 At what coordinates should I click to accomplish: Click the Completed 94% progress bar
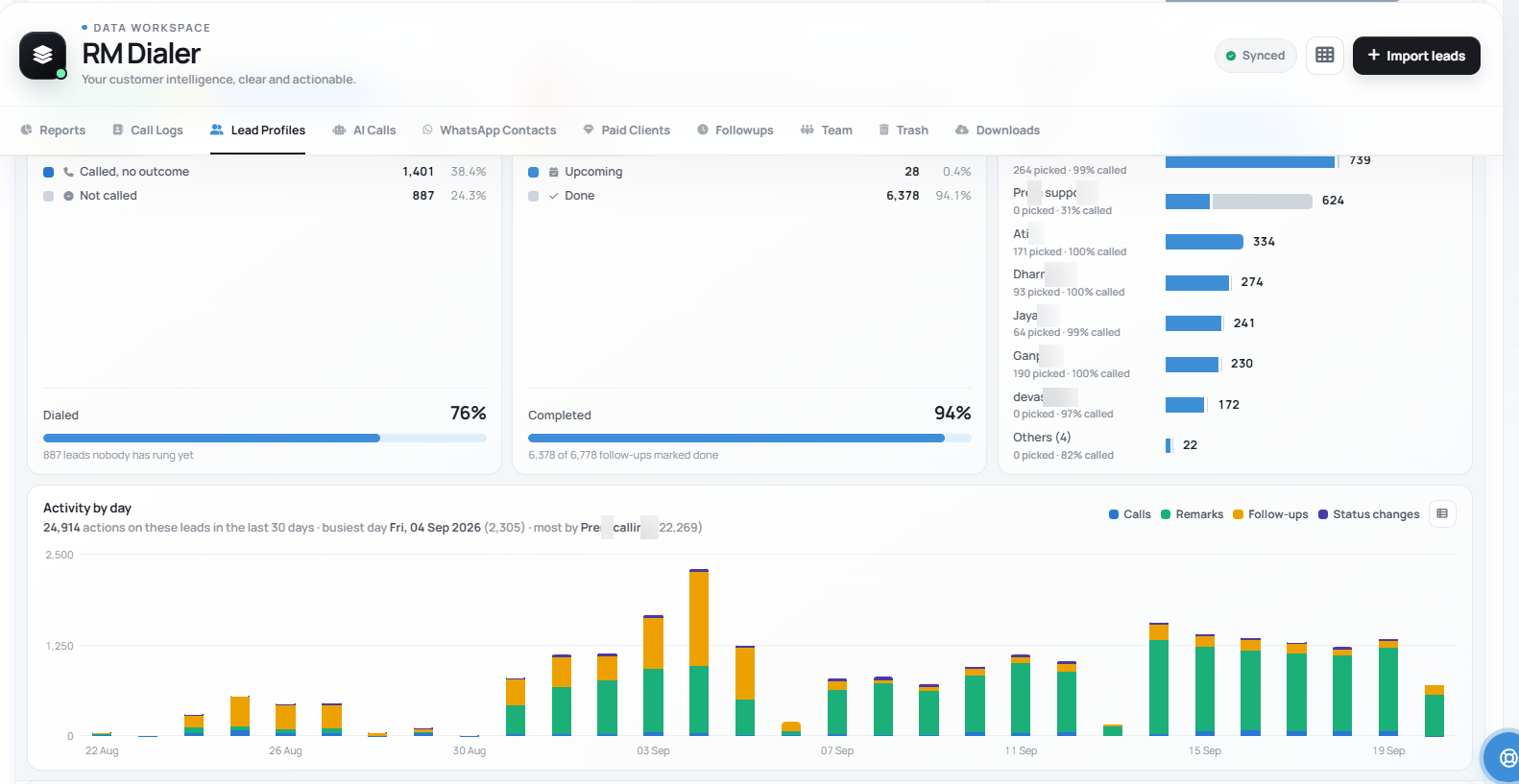coord(750,438)
